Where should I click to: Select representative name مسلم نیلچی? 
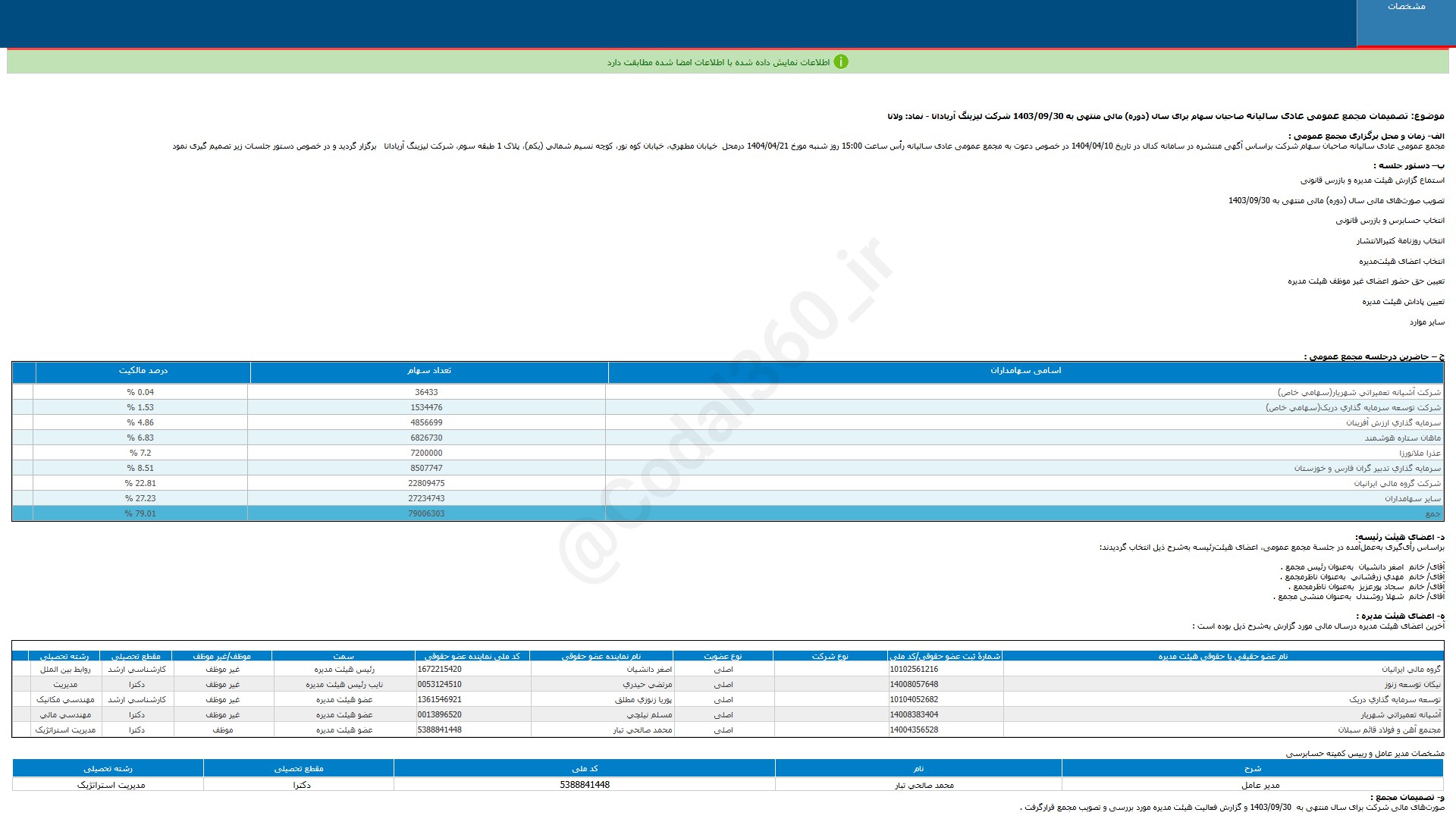coord(650,714)
